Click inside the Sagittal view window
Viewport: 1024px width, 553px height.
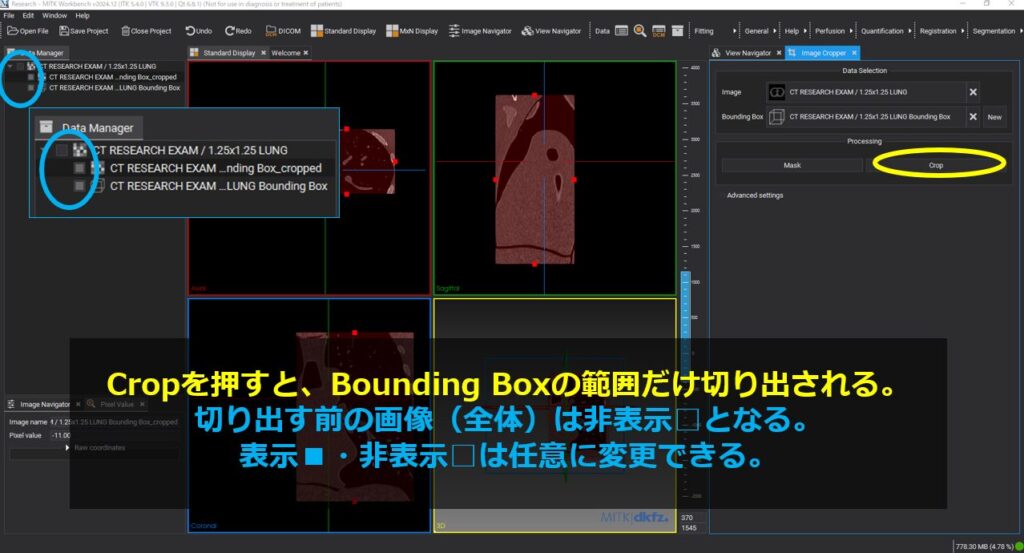[554, 178]
